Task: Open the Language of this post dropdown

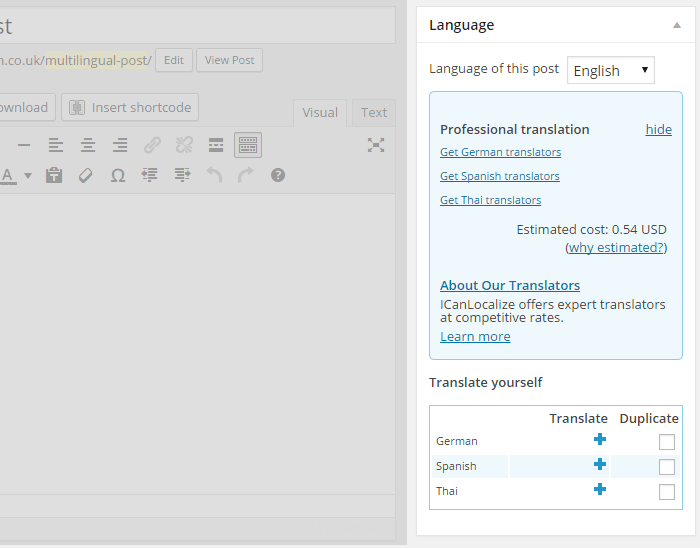Action: click(610, 70)
